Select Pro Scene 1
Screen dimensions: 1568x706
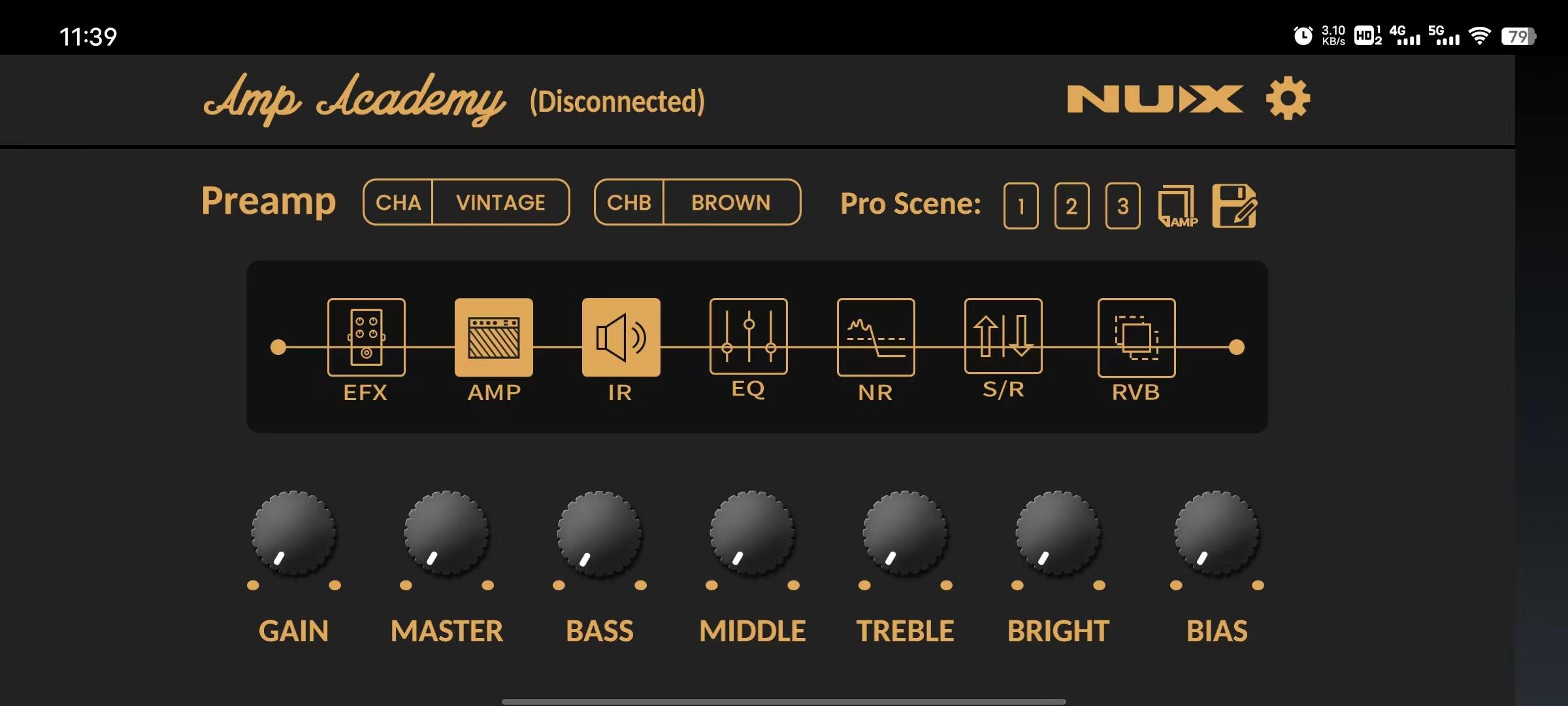pos(1021,206)
